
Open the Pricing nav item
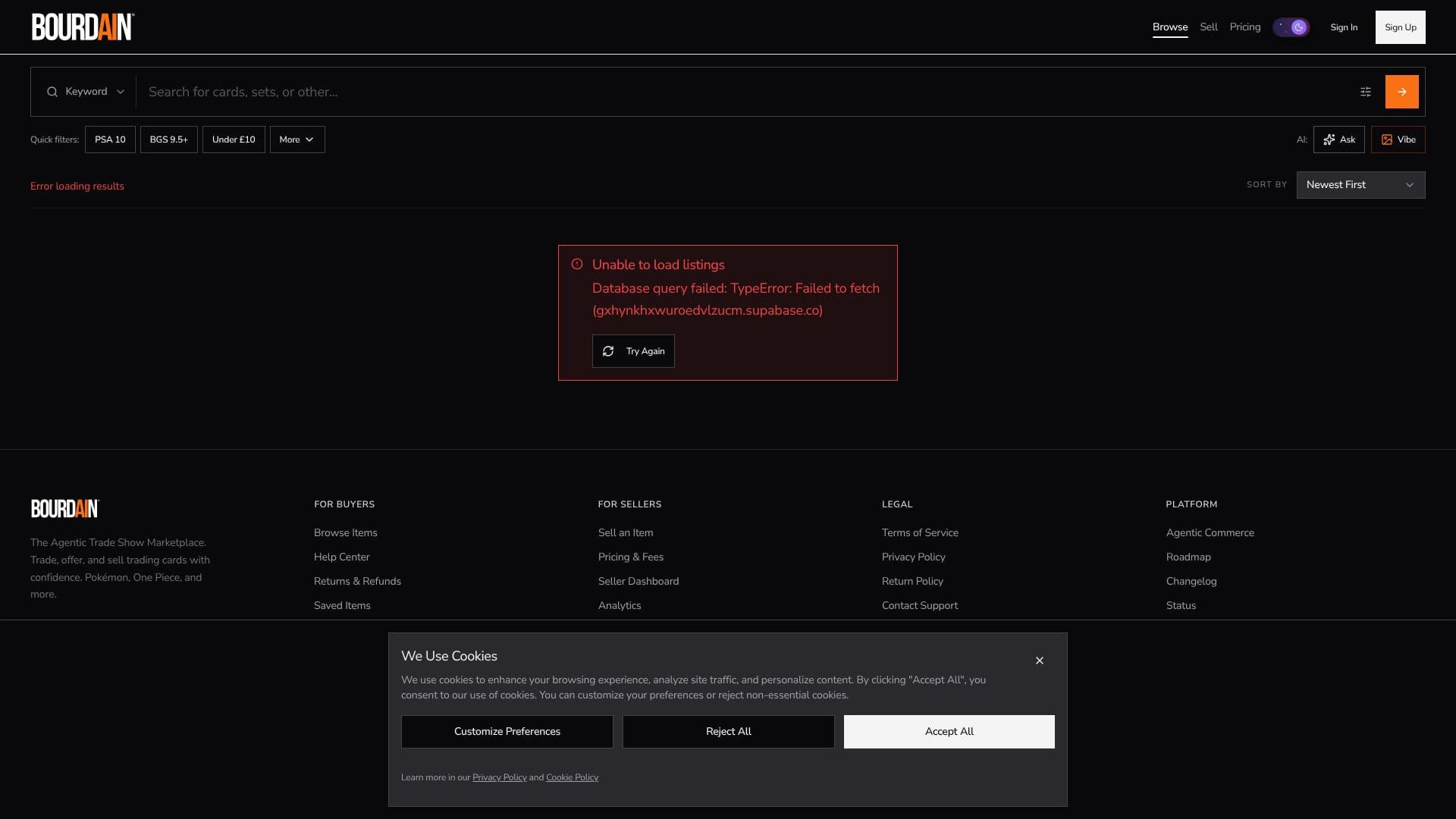[x=1245, y=27]
